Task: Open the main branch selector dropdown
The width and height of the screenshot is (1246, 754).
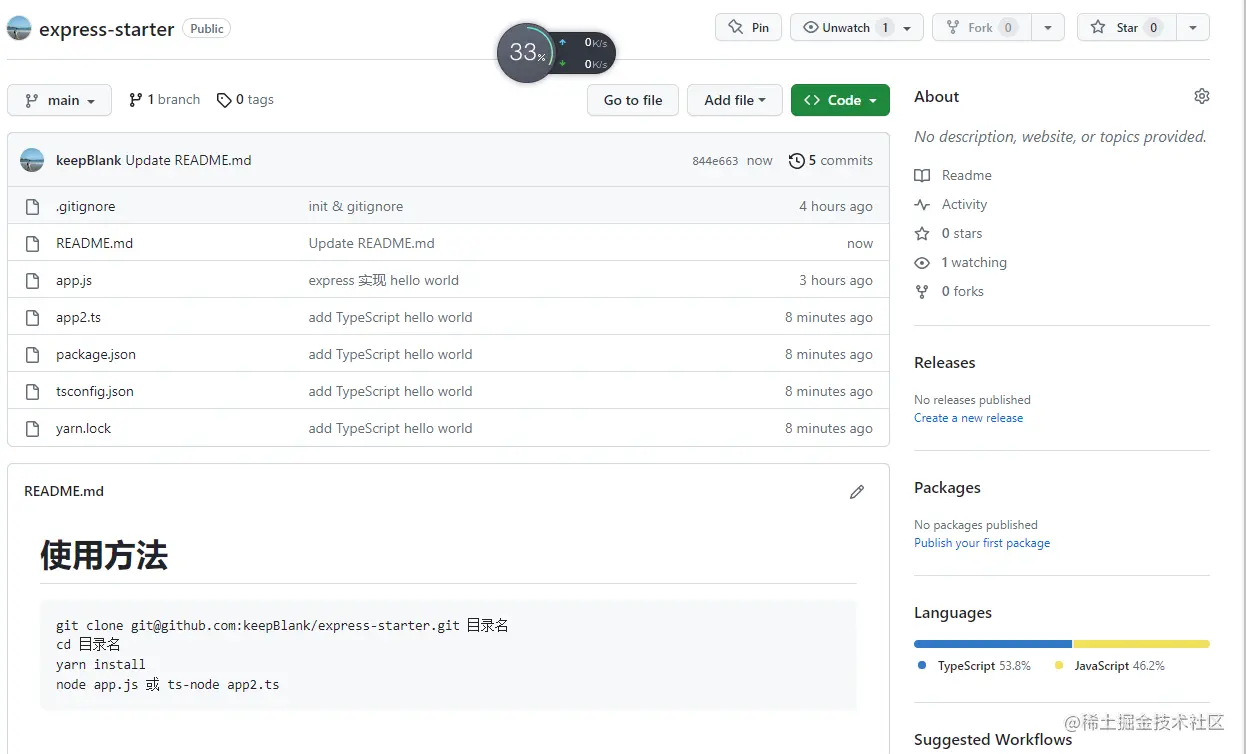Action: coord(59,100)
